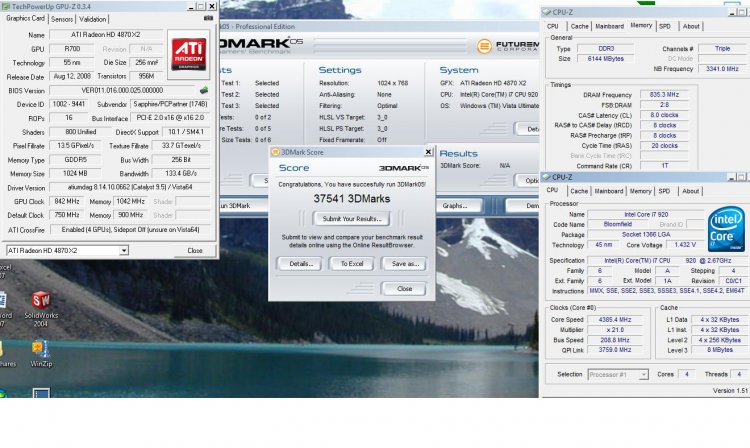
Task: Click the Core Voltage 1.432 V value
Action: [x=685, y=245]
